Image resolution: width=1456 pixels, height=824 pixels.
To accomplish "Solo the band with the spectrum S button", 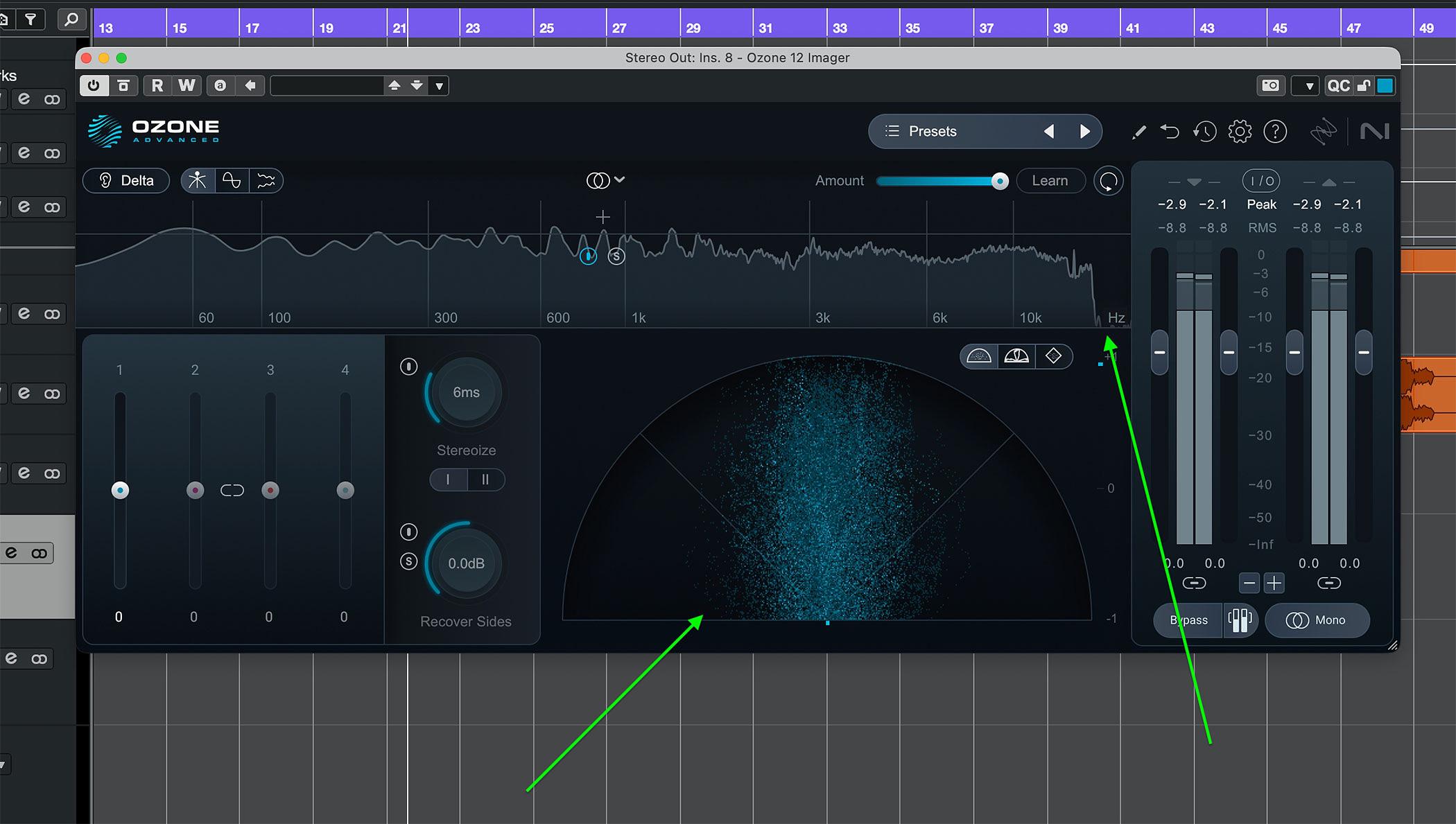I will click(616, 256).
